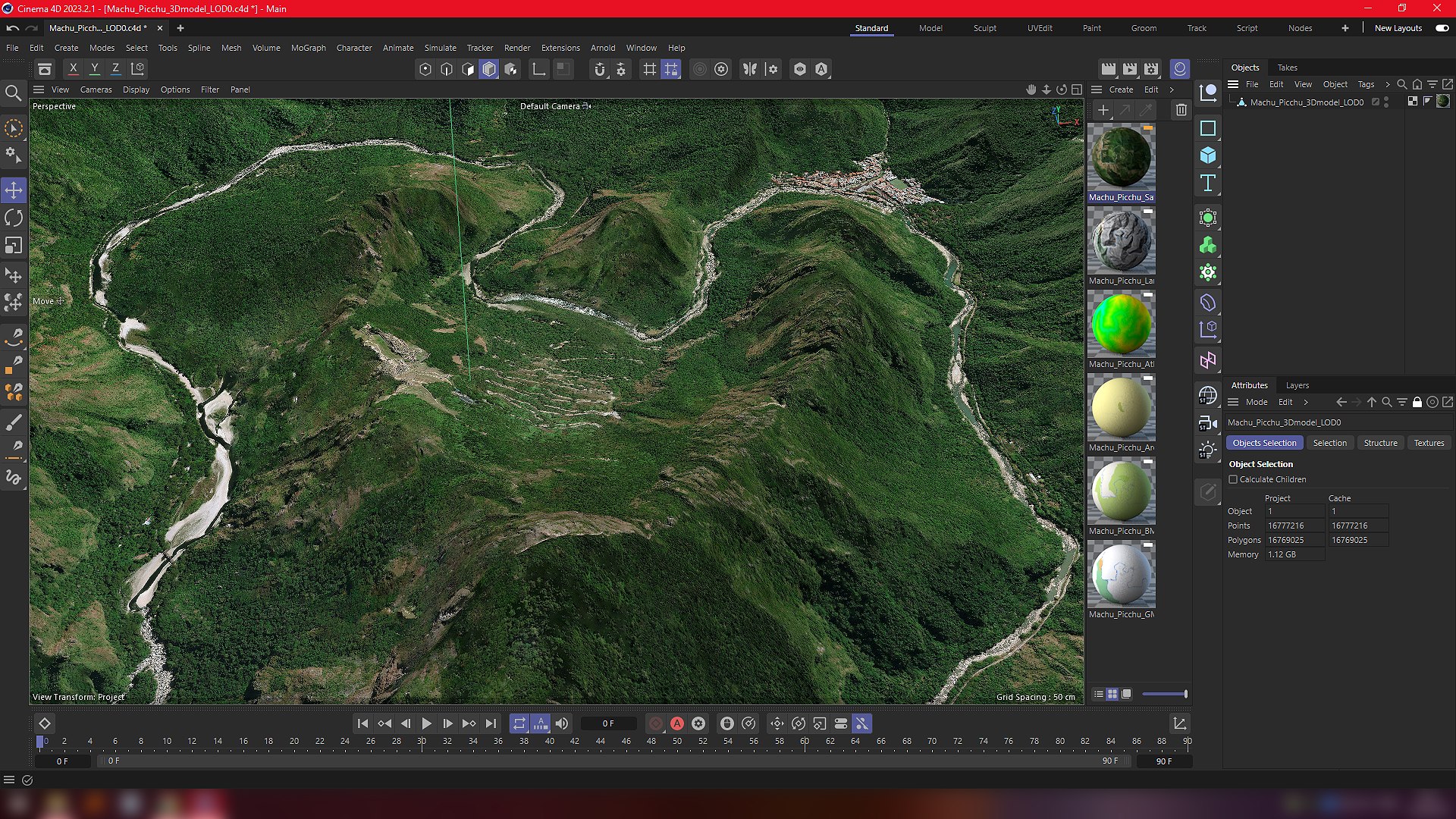Toggle the Z axis lock
Image resolution: width=1456 pixels, height=819 pixels.
click(x=116, y=69)
